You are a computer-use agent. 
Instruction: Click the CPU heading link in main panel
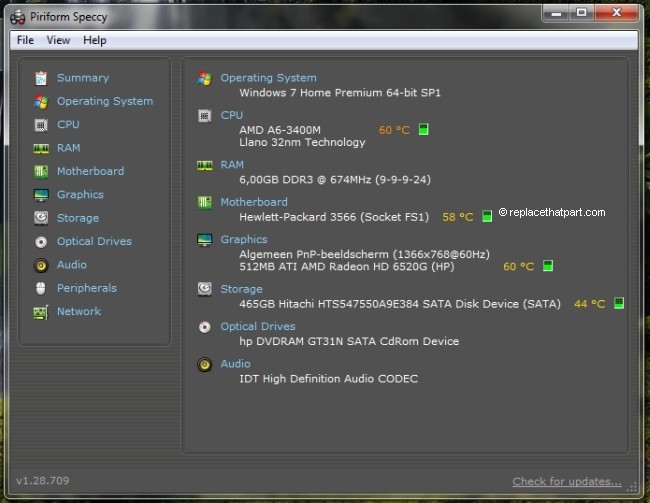[x=231, y=115]
